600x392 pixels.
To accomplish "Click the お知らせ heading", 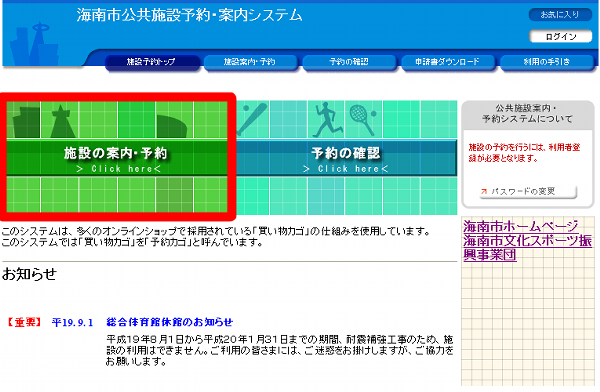I will pyautogui.click(x=29, y=274).
